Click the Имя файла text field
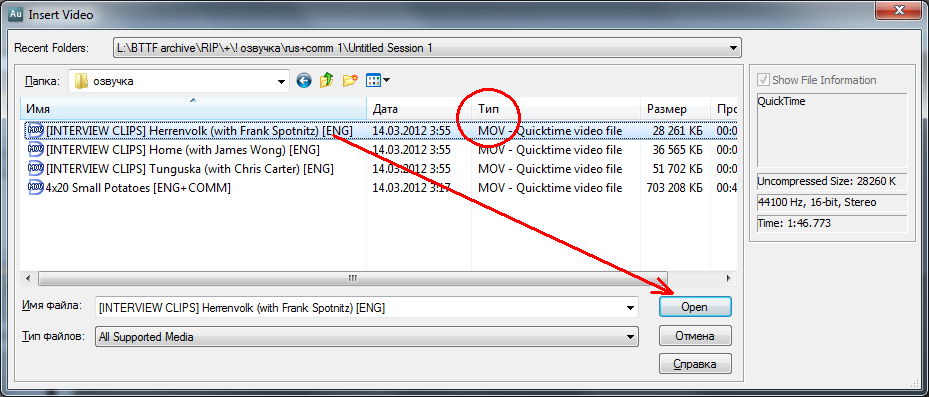Screen dimensions: 929x397 click(359, 308)
